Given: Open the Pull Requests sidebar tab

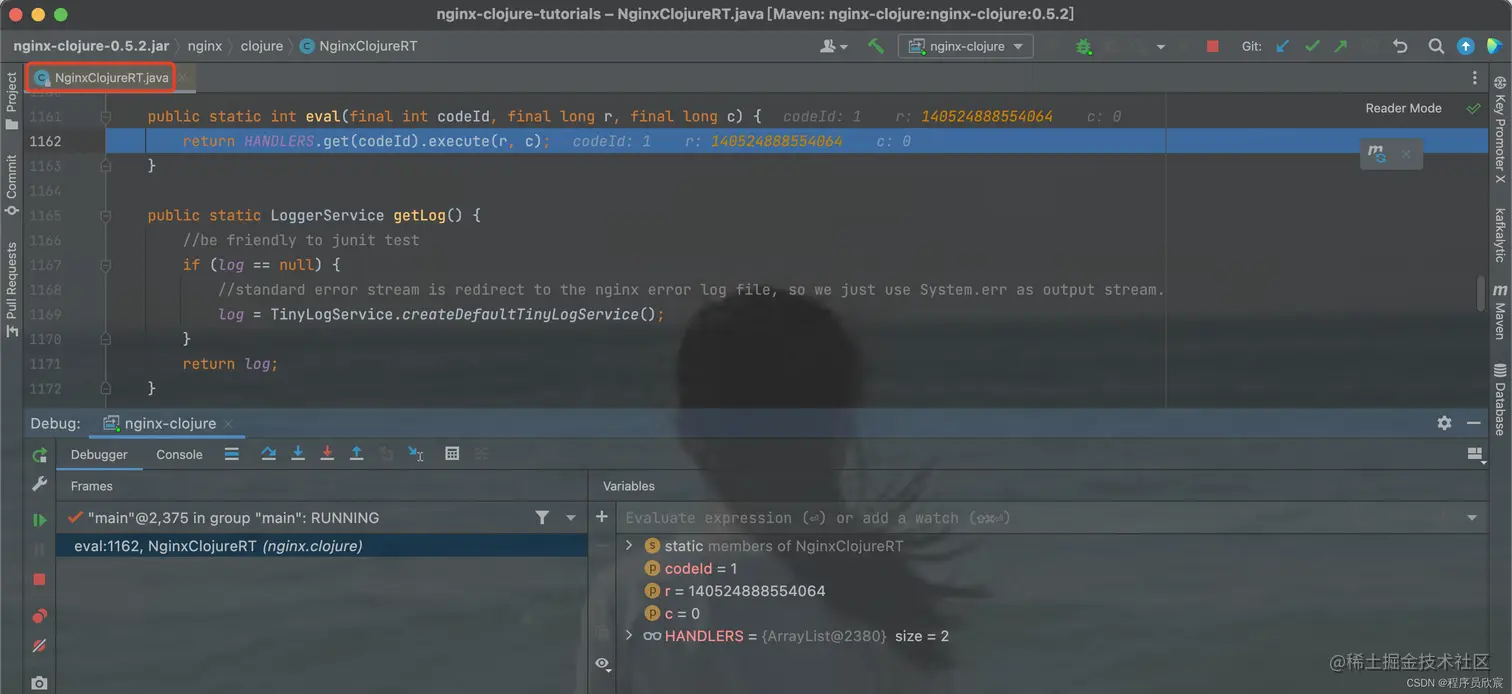Looking at the screenshot, I should point(12,290).
